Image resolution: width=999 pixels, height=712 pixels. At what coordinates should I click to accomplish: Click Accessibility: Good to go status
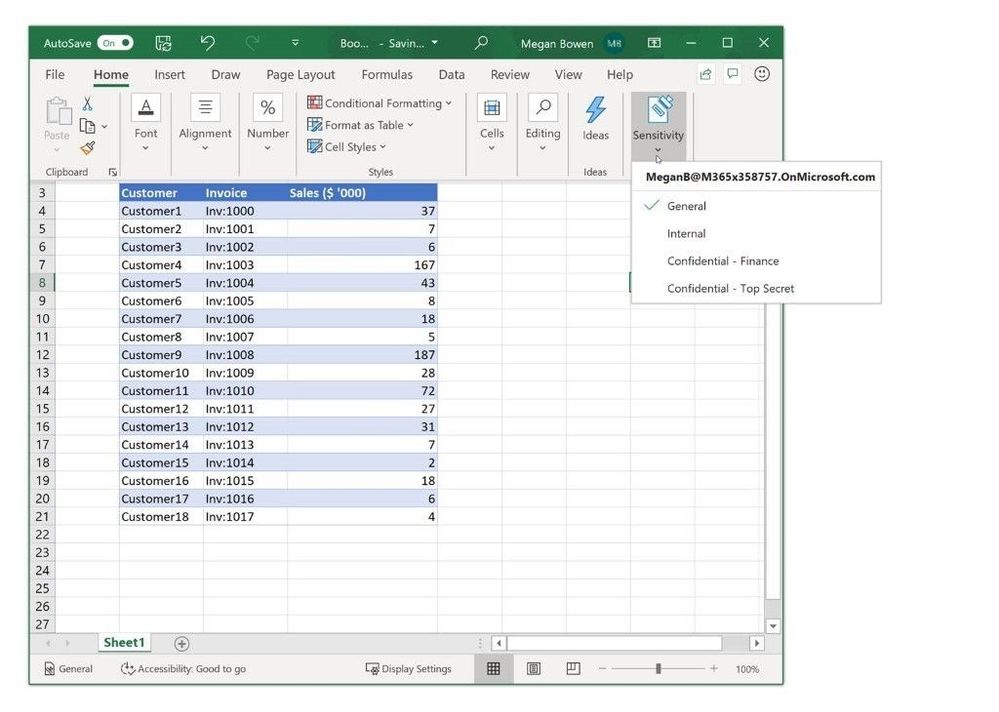(183, 669)
